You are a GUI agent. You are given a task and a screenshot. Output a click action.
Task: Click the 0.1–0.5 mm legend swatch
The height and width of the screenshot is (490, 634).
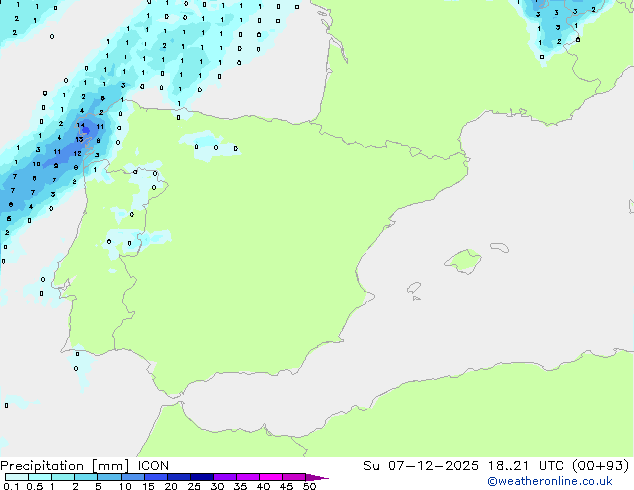(17, 477)
